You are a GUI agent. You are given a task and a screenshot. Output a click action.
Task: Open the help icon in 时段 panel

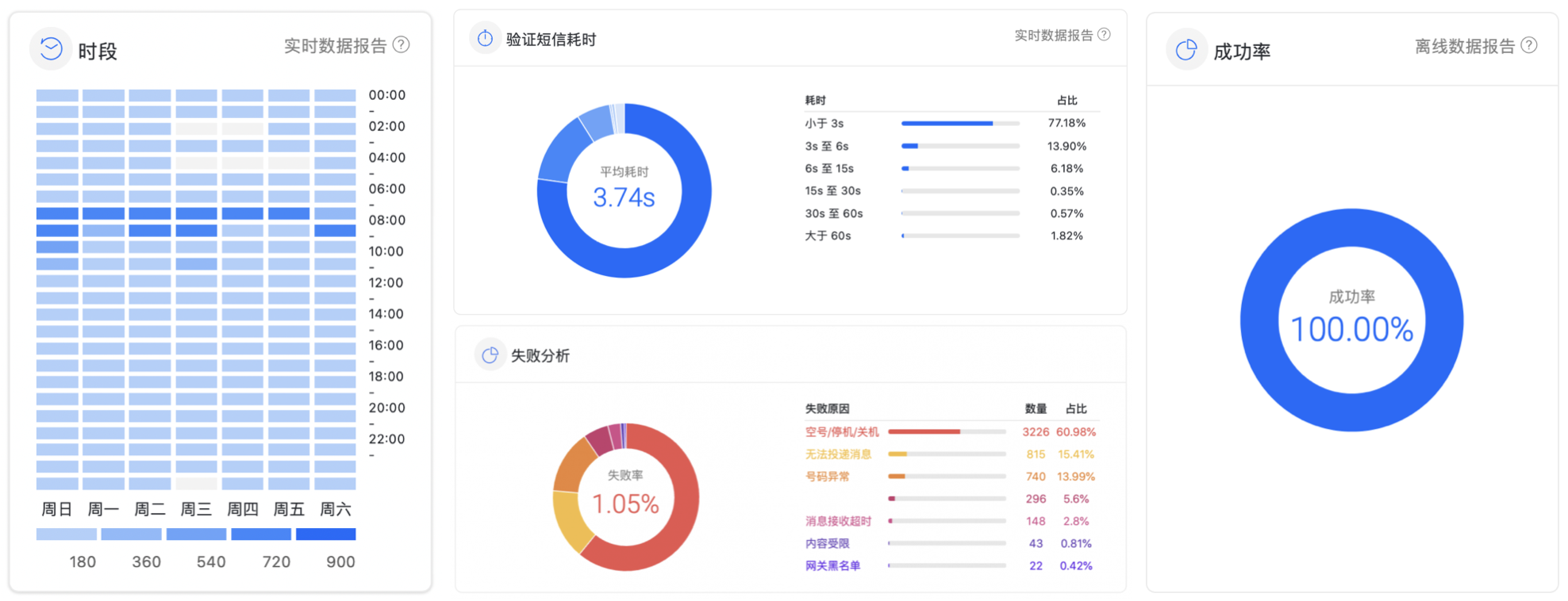point(402,44)
